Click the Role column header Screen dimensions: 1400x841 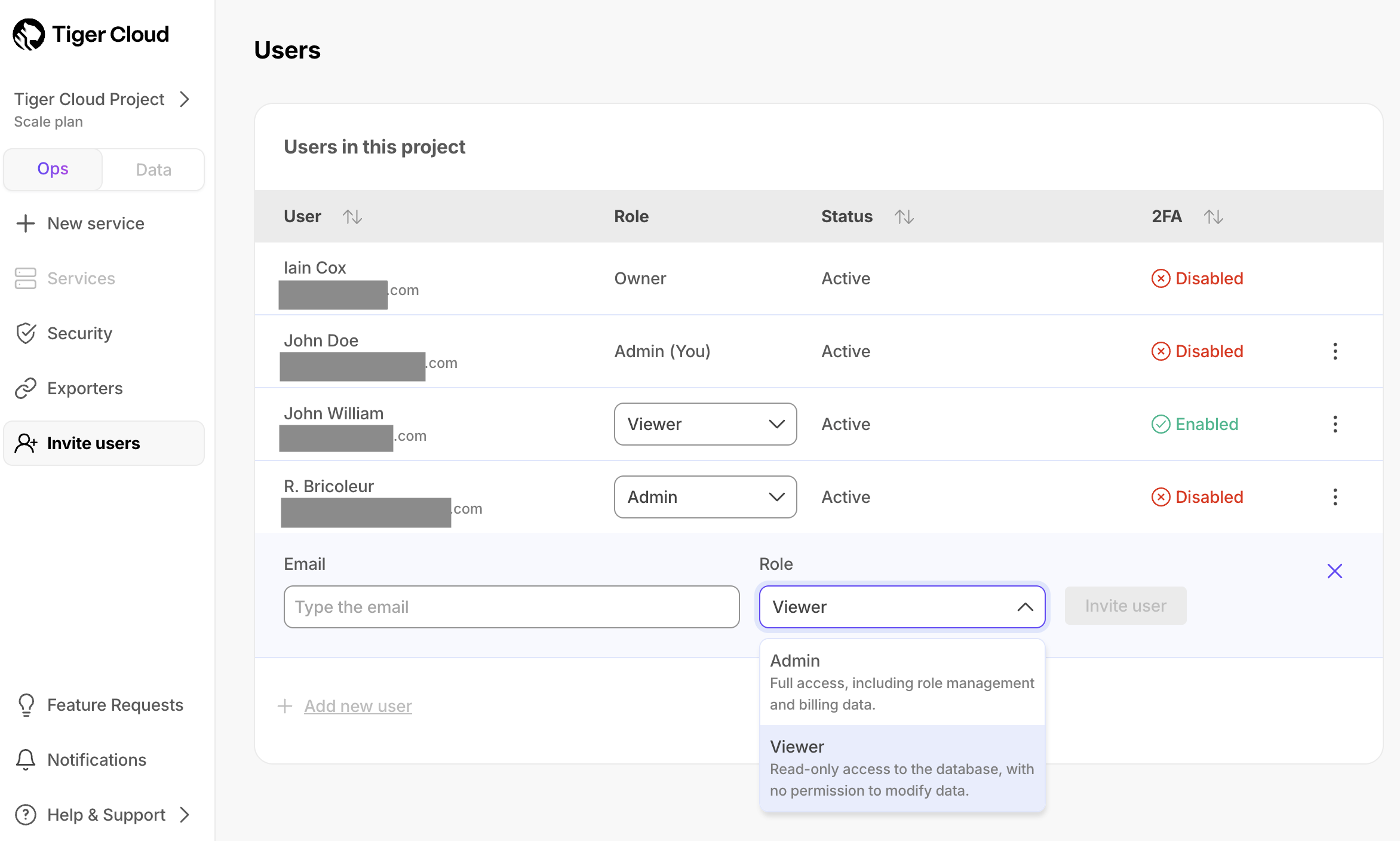pyautogui.click(x=631, y=216)
